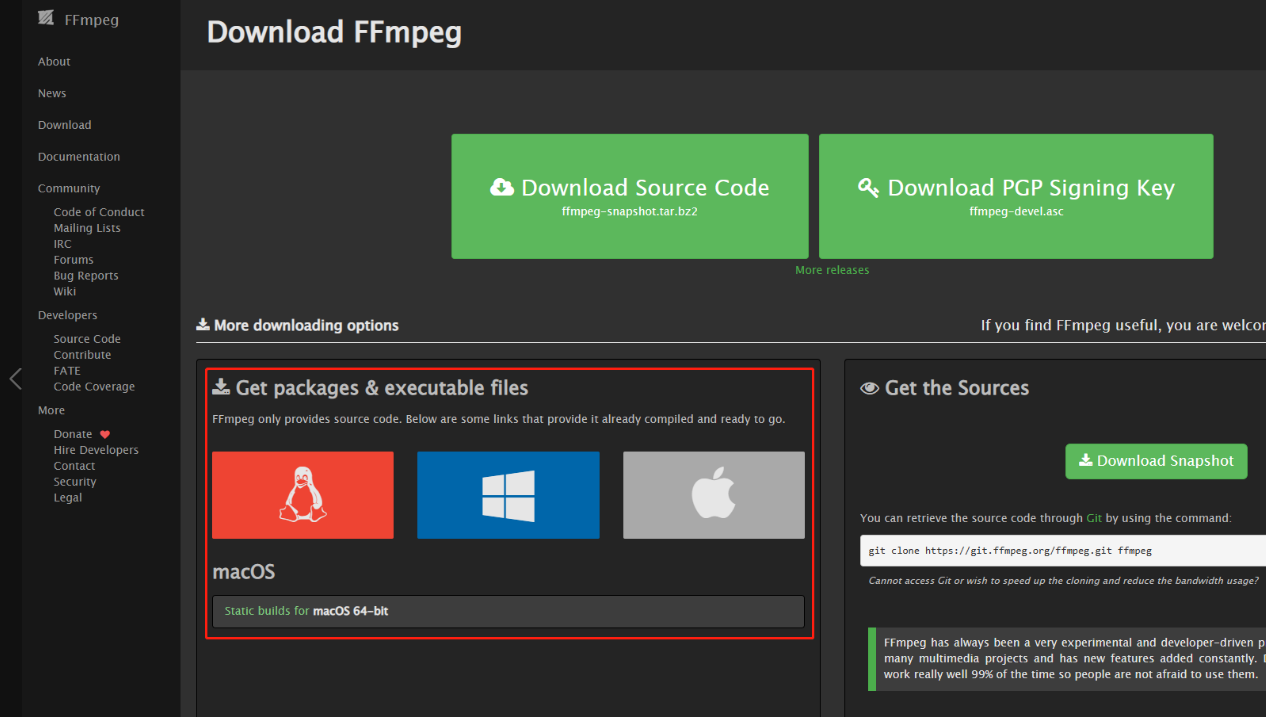Open Code Coverage under Developers
Screen dimensions: 1266x717
click(94, 387)
